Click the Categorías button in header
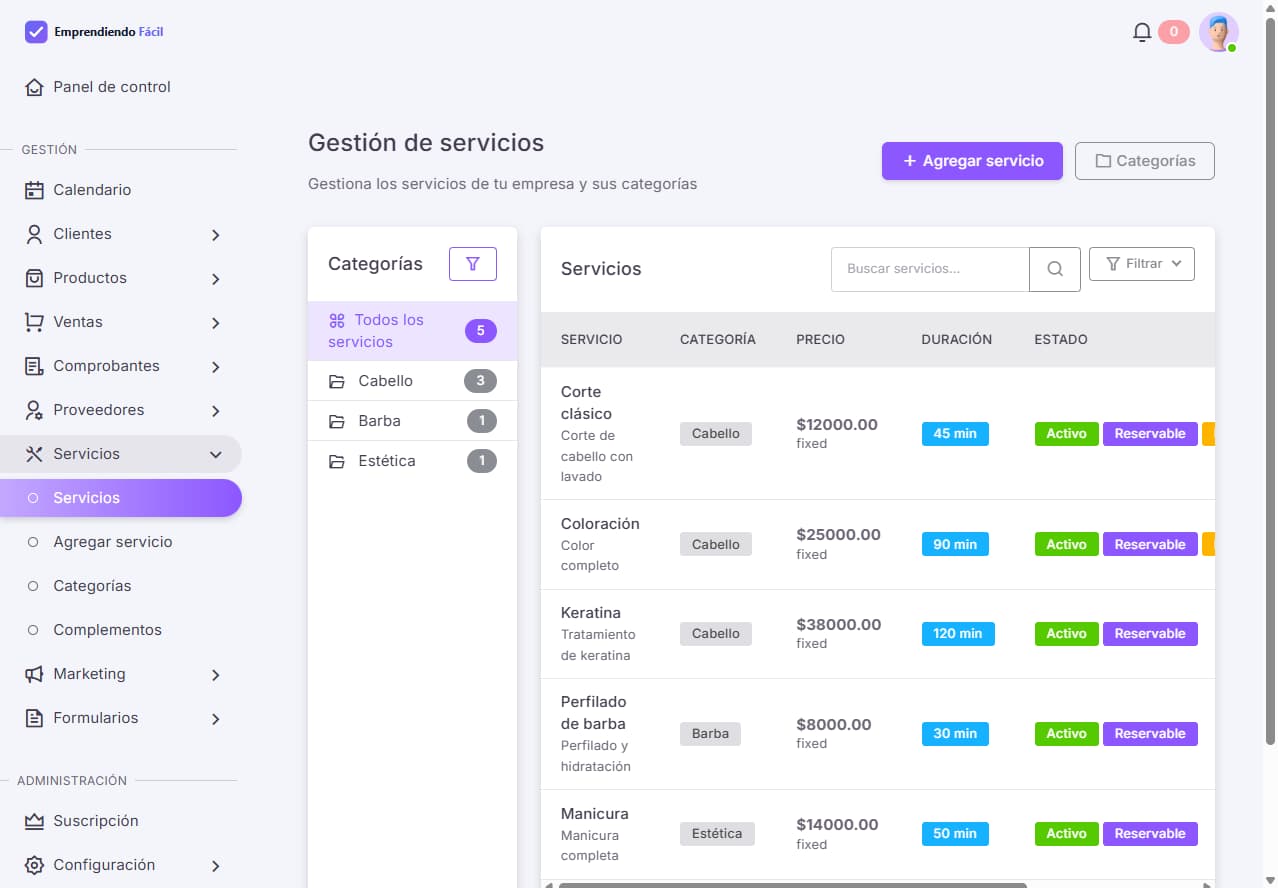 1145,161
